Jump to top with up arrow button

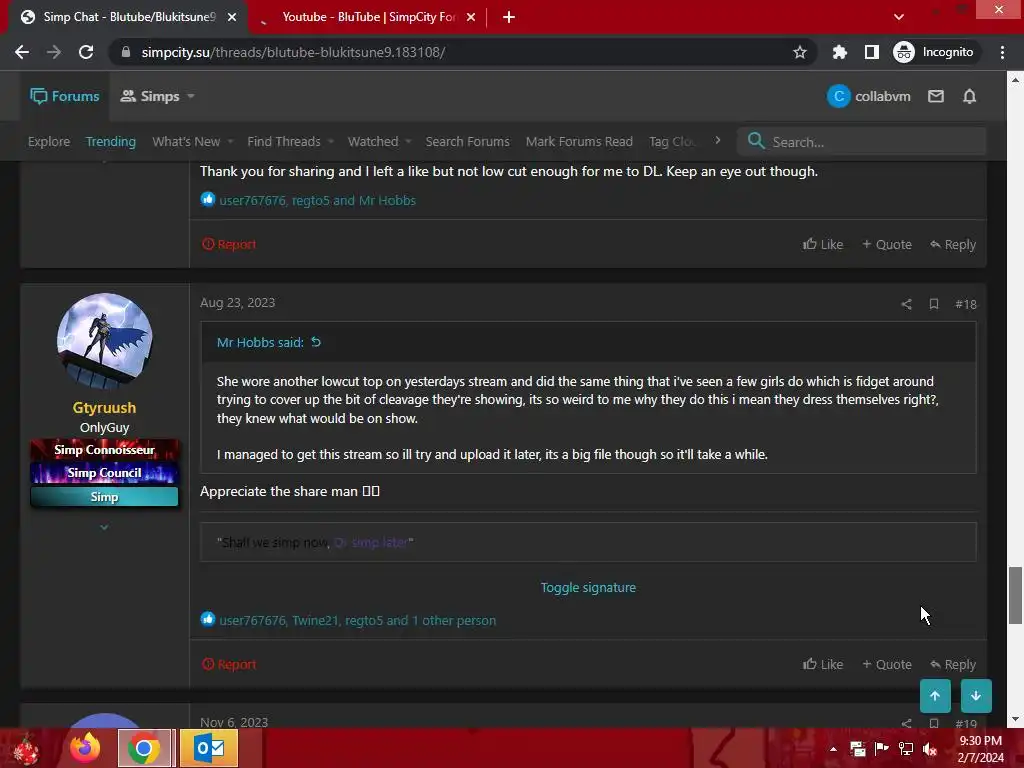935,696
